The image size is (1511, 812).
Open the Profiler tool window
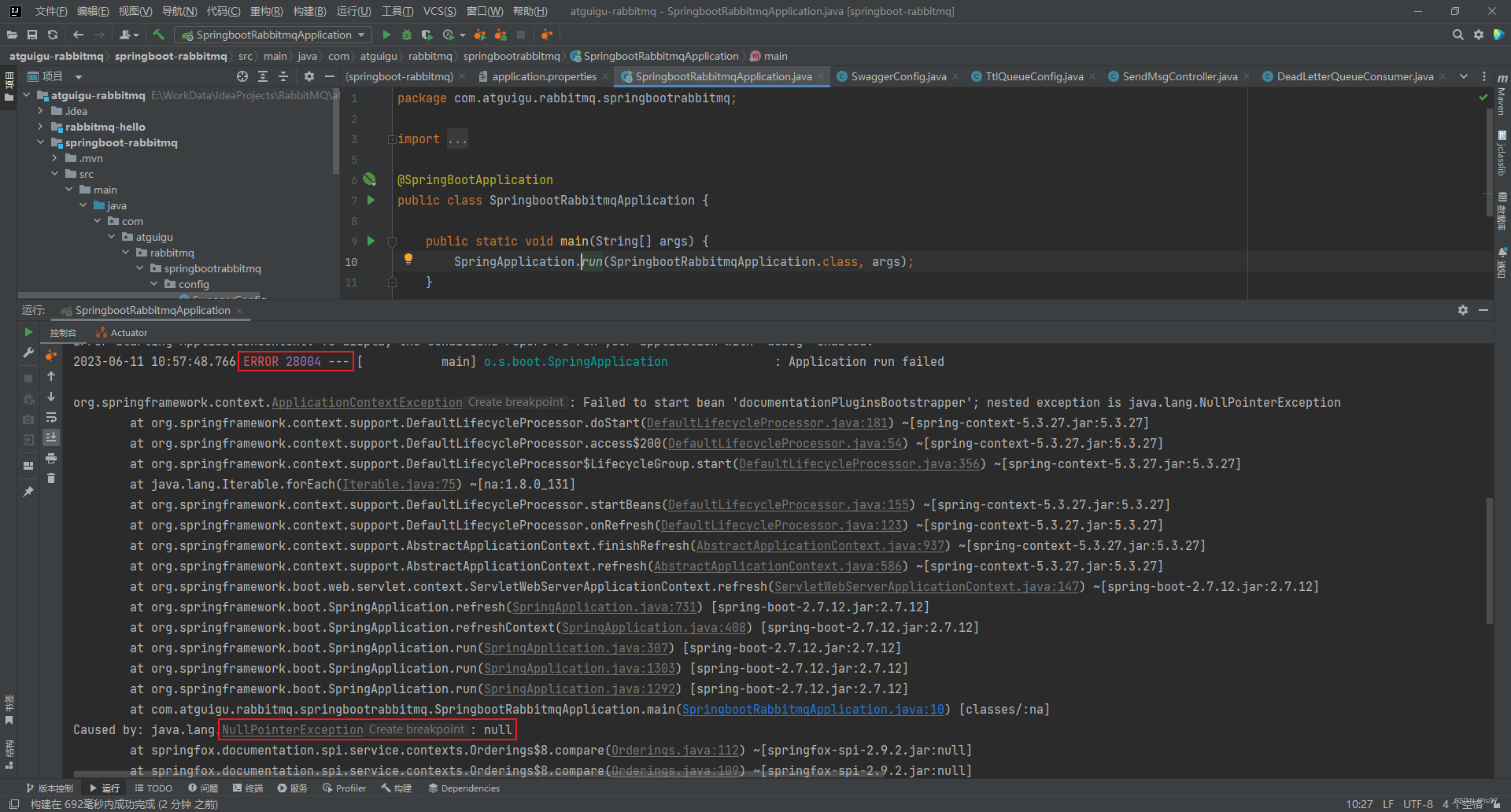point(344,788)
